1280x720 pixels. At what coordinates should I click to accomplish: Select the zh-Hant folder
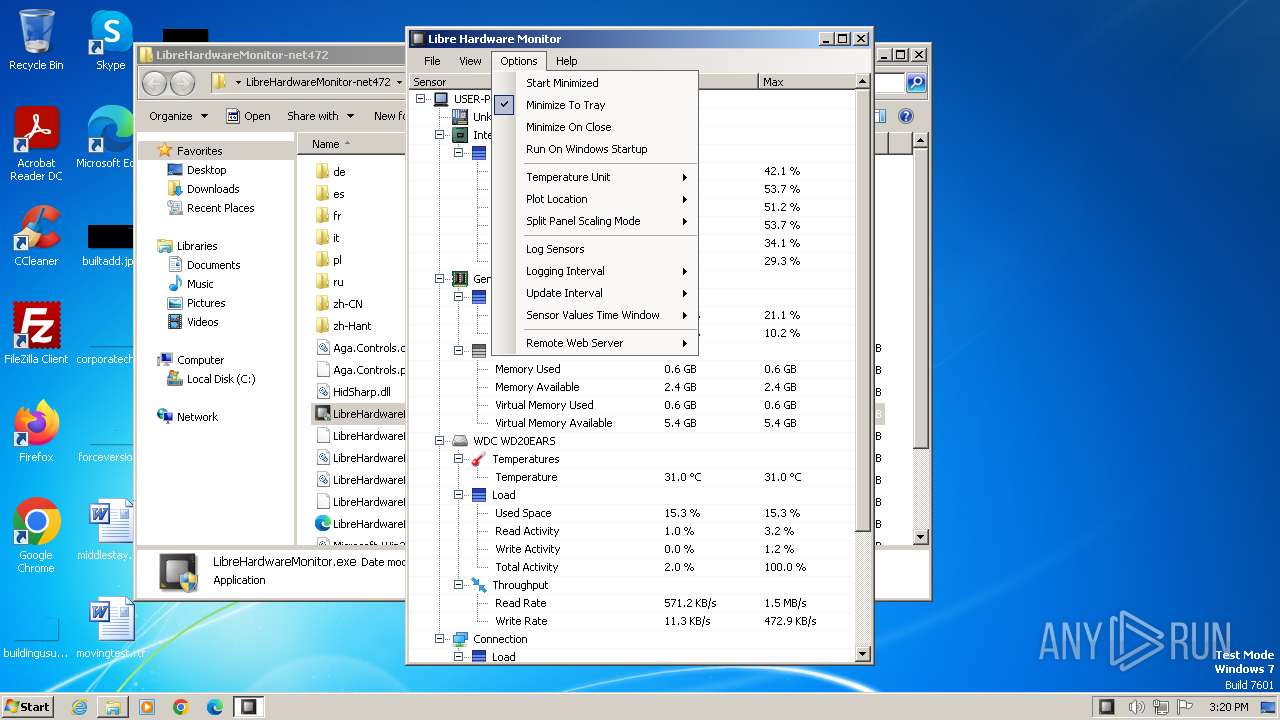[352, 326]
